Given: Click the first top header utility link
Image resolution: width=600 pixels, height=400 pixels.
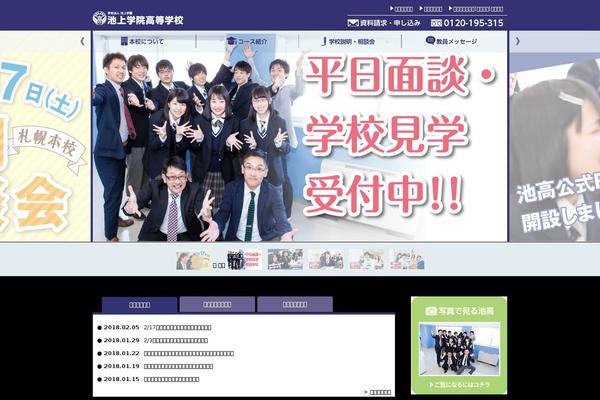Looking at the screenshot, I should [x=401, y=9].
